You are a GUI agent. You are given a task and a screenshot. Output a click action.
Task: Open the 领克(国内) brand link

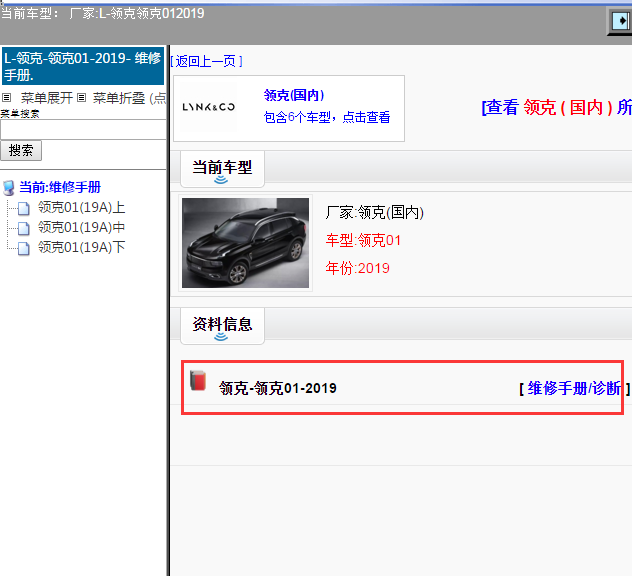coord(294,95)
